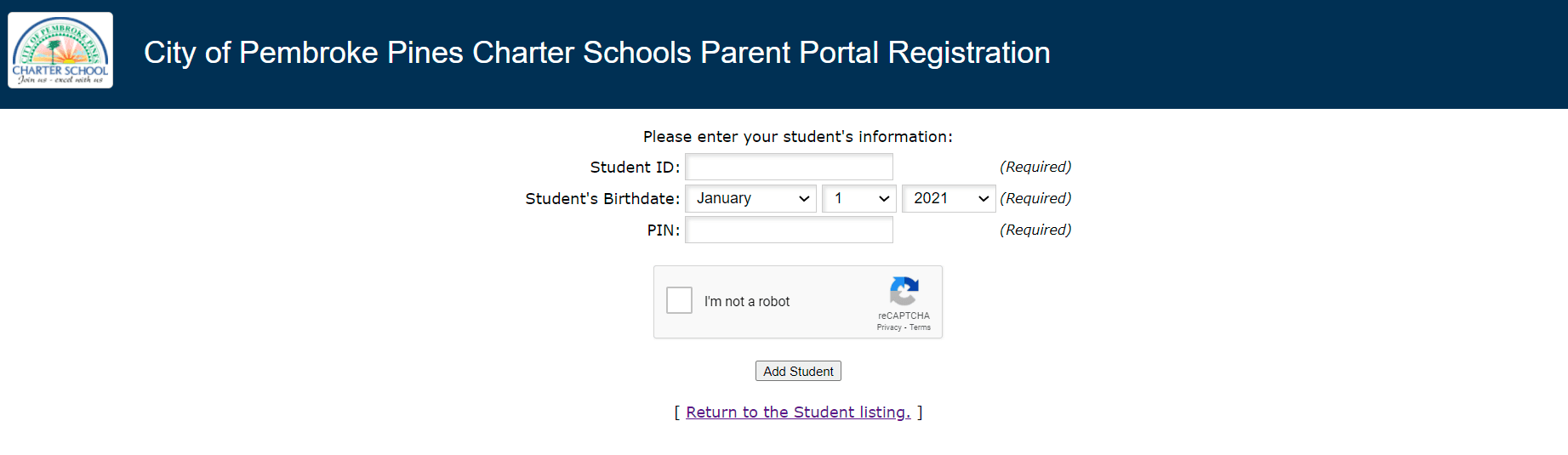Screen dimensions: 1568x455
Task: Open the birth year dropdown showing 2021
Action: click(948, 198)
